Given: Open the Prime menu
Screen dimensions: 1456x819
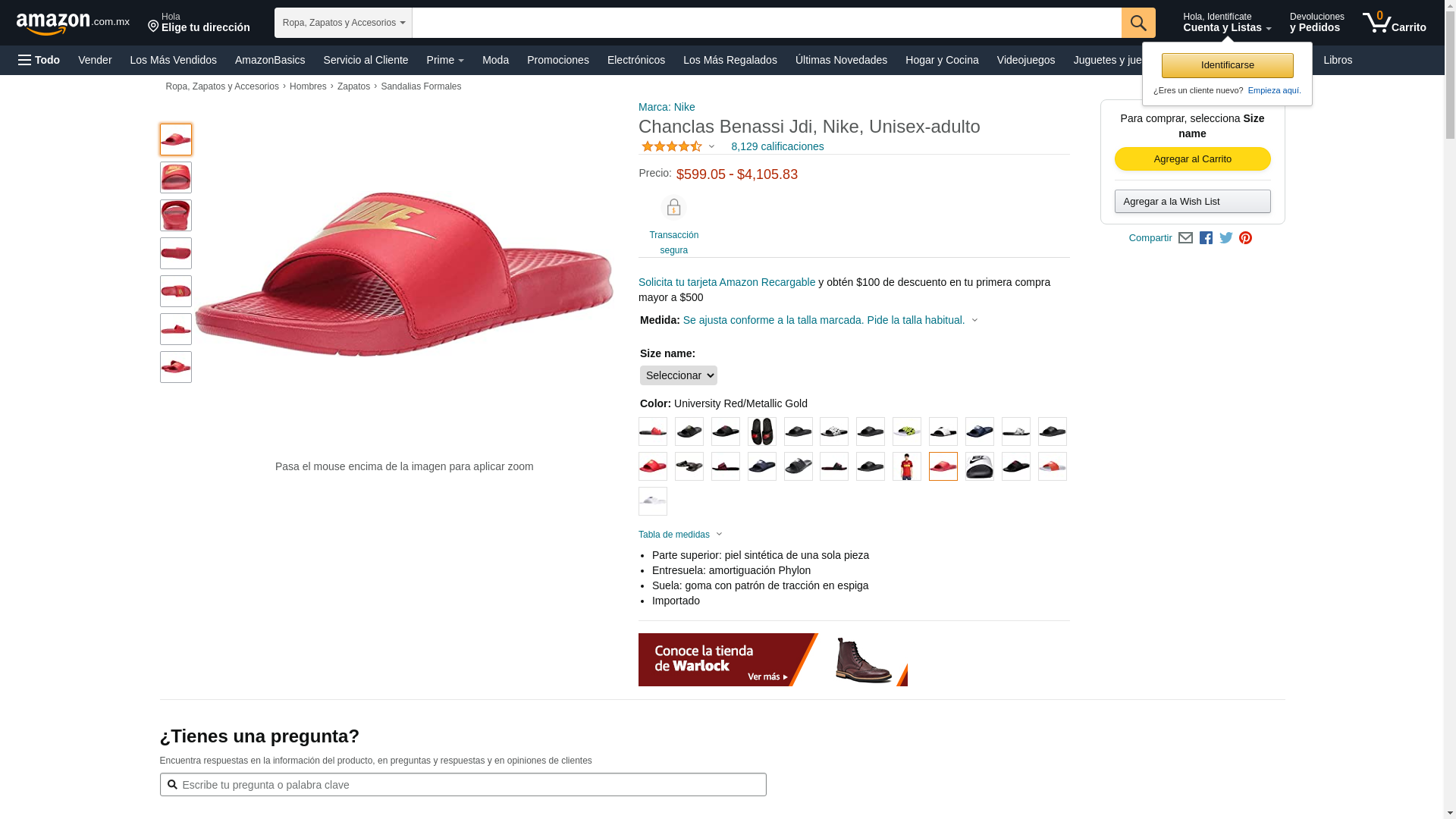Looking at the screenshot, I should [445, 60].
